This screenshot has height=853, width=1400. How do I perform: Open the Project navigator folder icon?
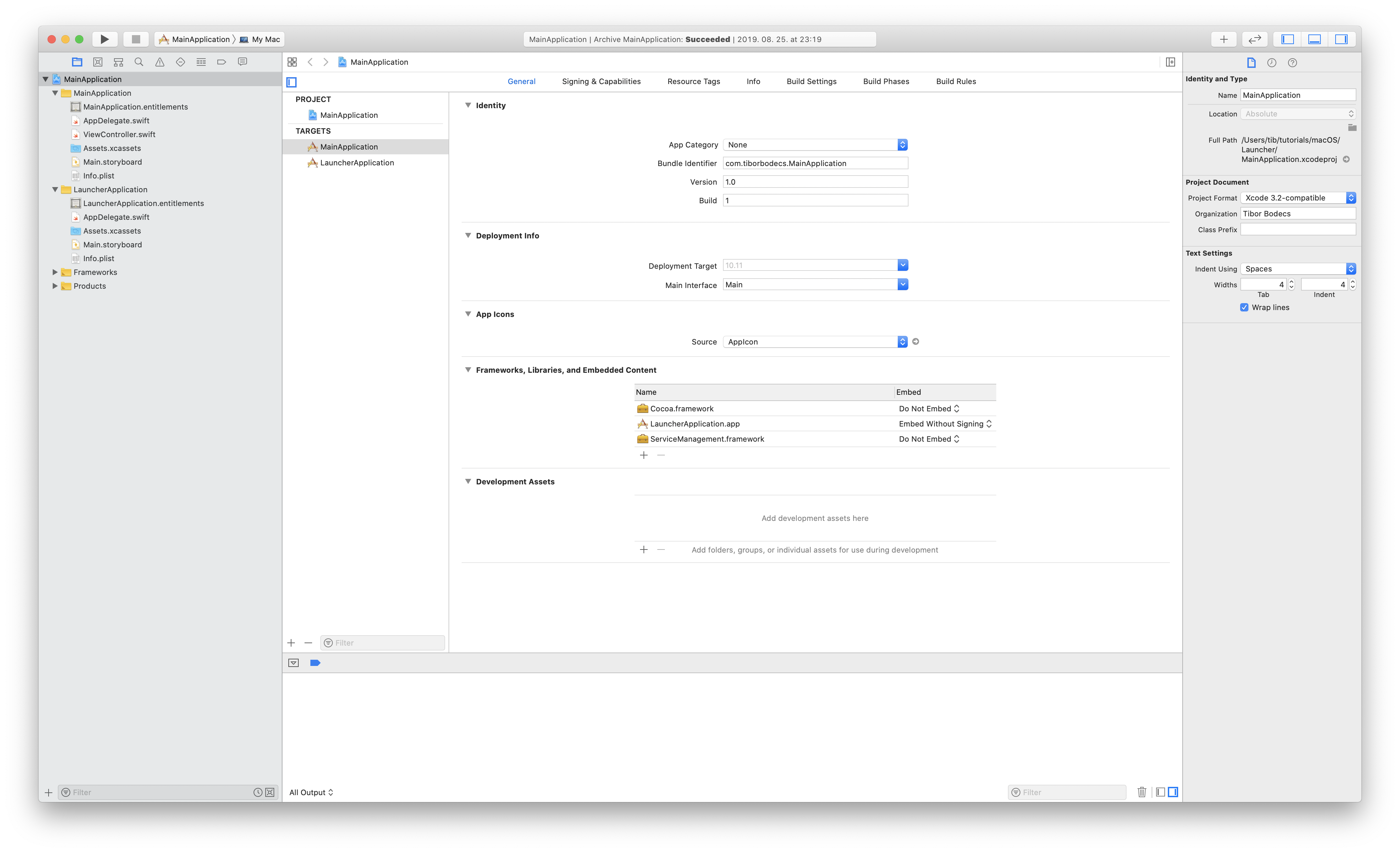point(77,62)
